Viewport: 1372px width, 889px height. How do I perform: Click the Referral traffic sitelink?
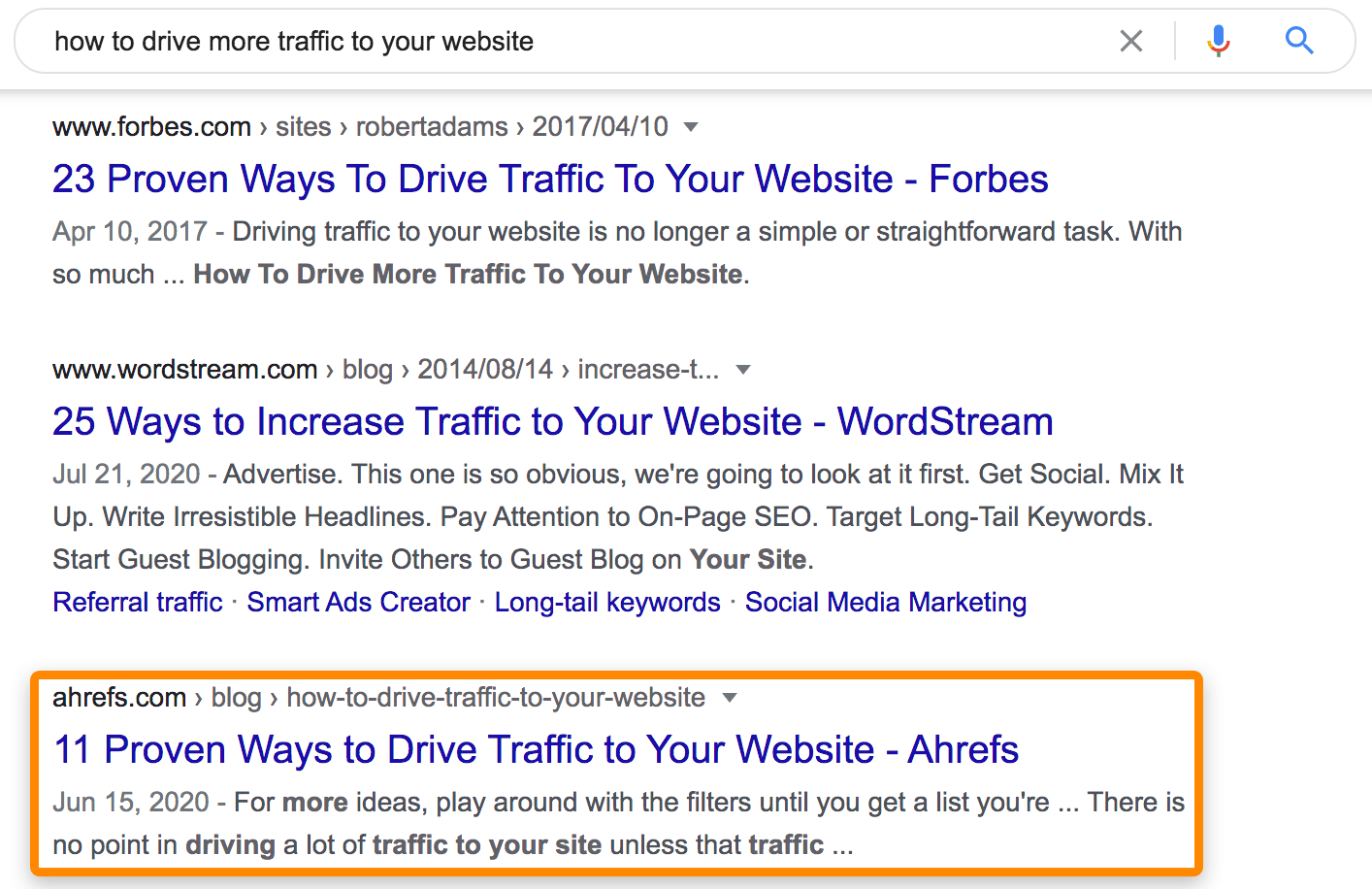coord(137,602)
